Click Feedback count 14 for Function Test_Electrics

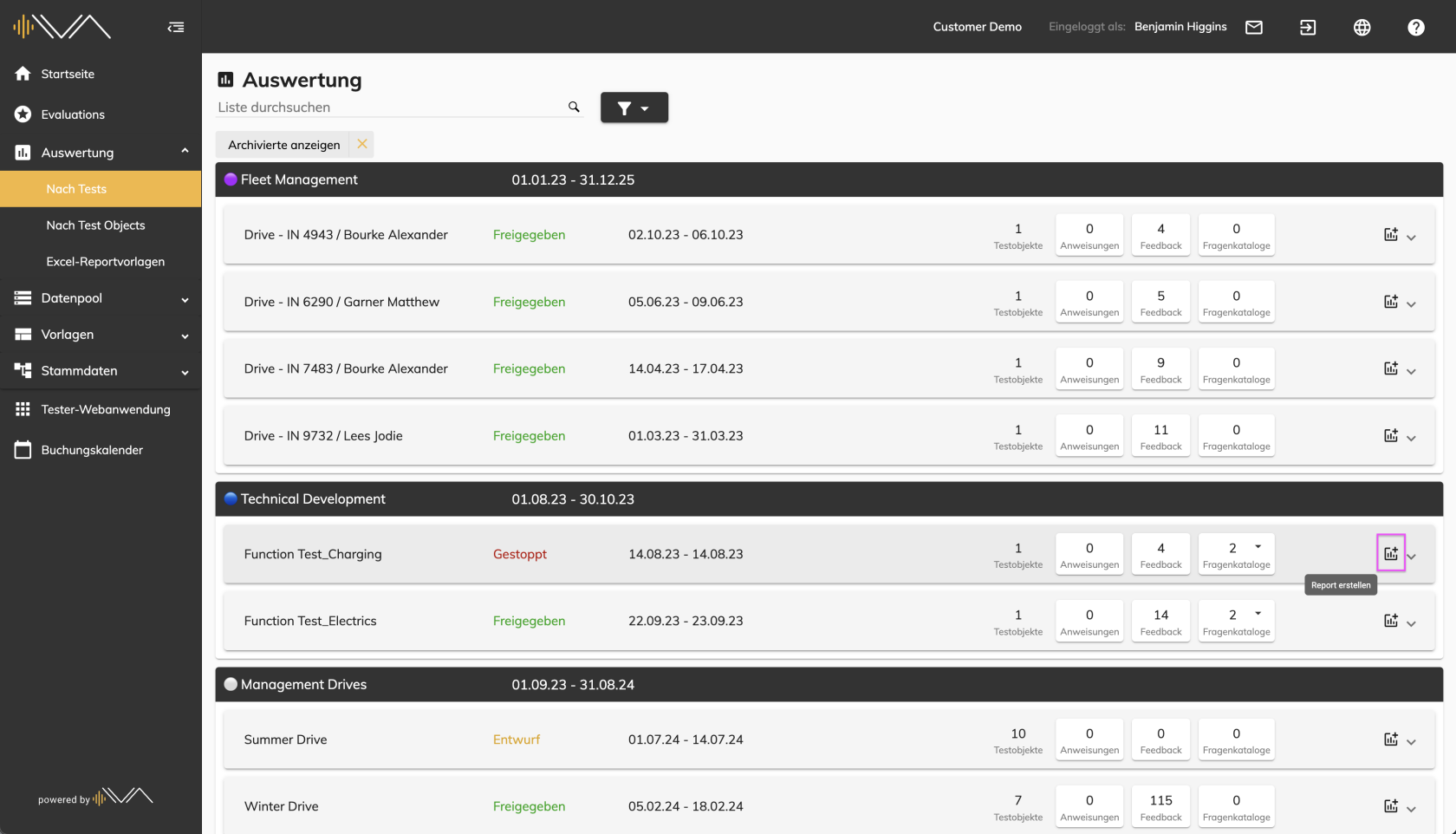click(1160, 621)
